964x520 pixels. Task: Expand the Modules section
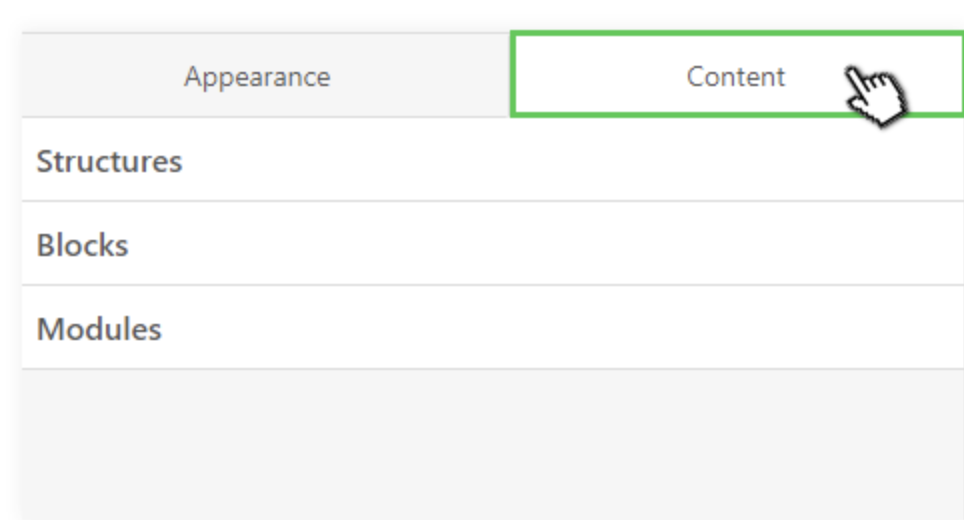pyautogui.click(x=493, y=328)
